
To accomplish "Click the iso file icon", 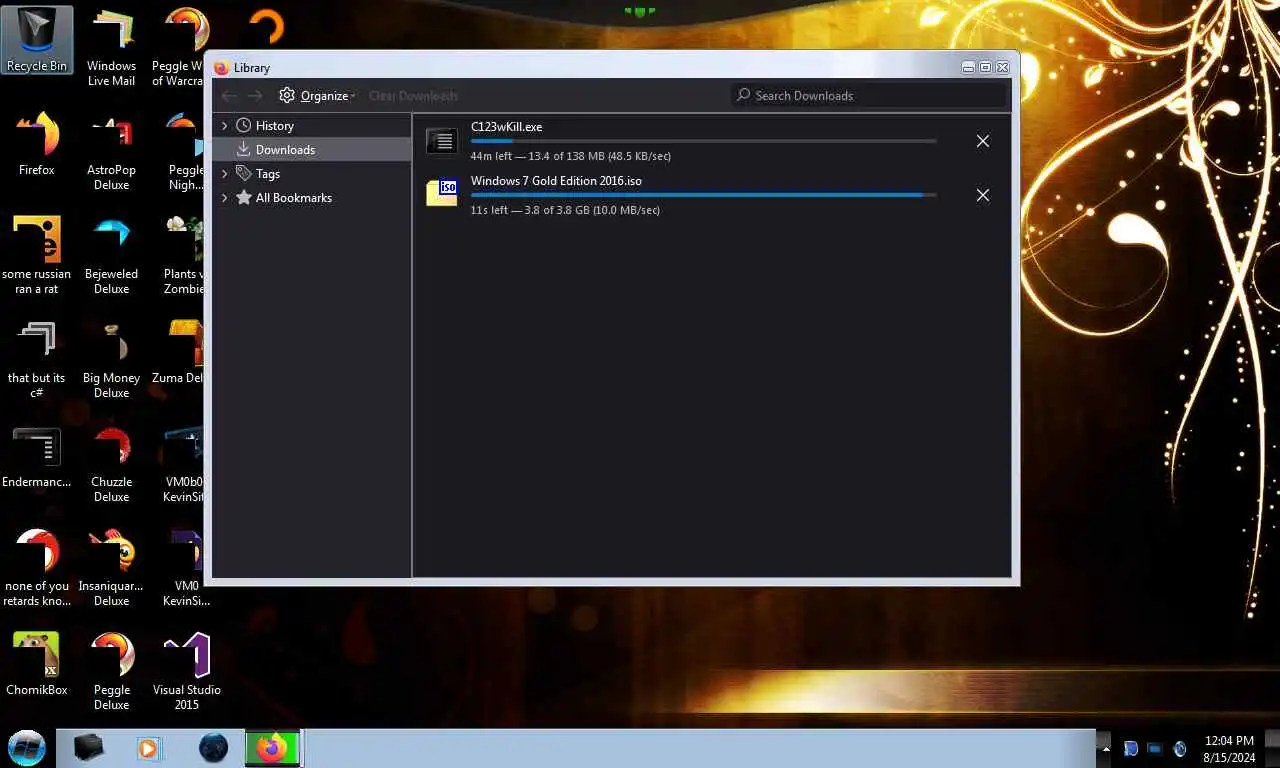I will [442, 193].
